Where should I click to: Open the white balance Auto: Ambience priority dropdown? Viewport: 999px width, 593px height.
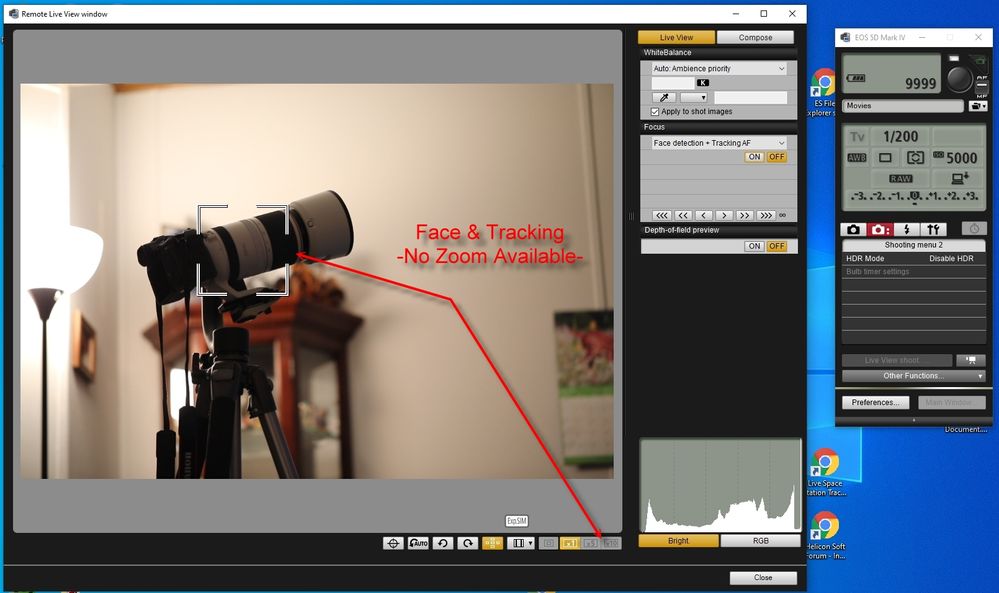click(718, 69)
